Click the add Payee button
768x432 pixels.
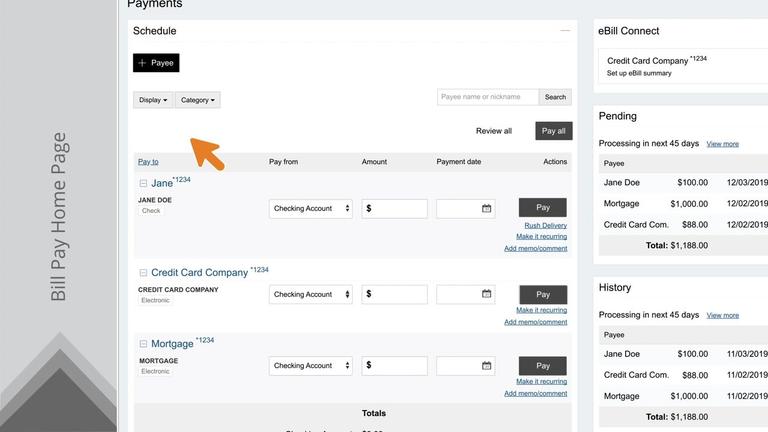coord(156,63)
